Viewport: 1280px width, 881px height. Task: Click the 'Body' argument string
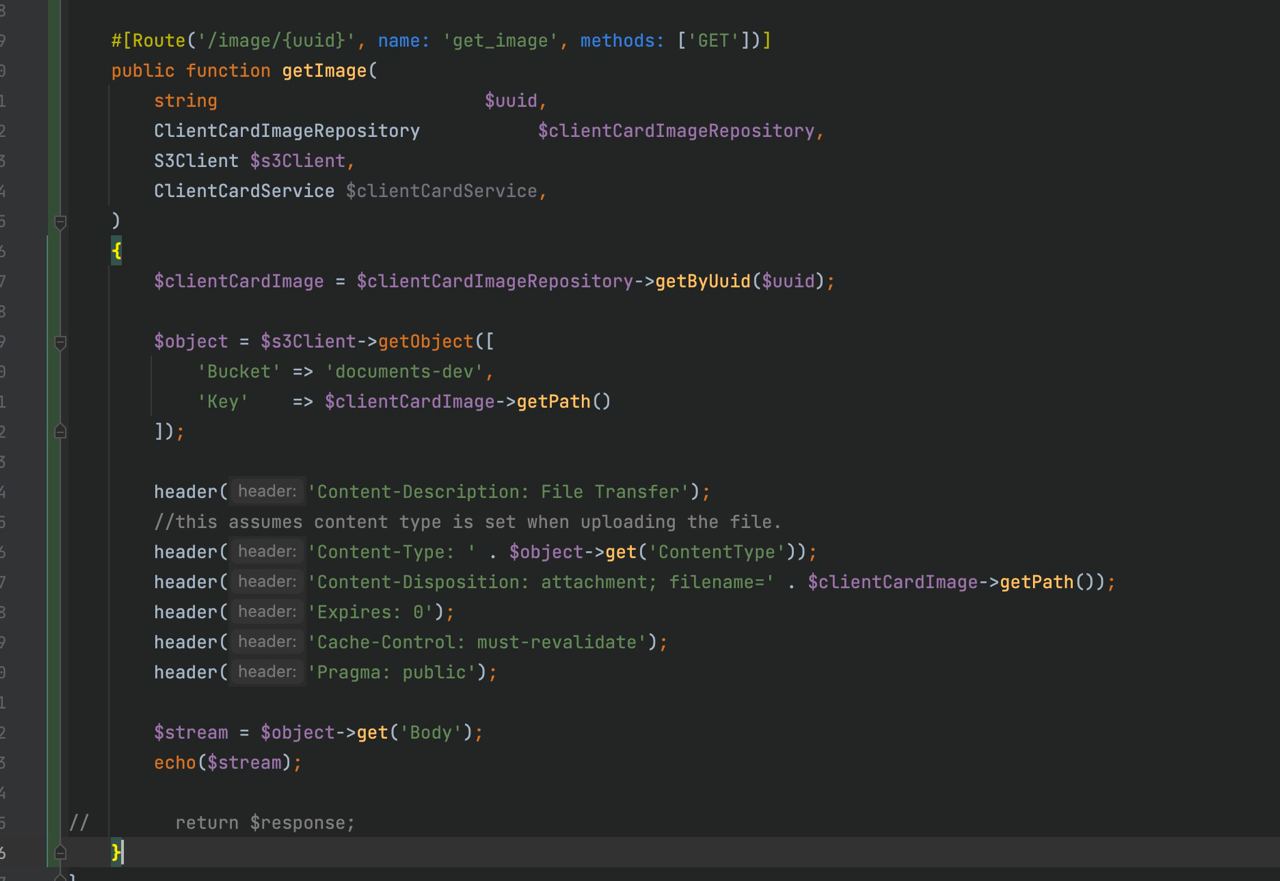430,732
